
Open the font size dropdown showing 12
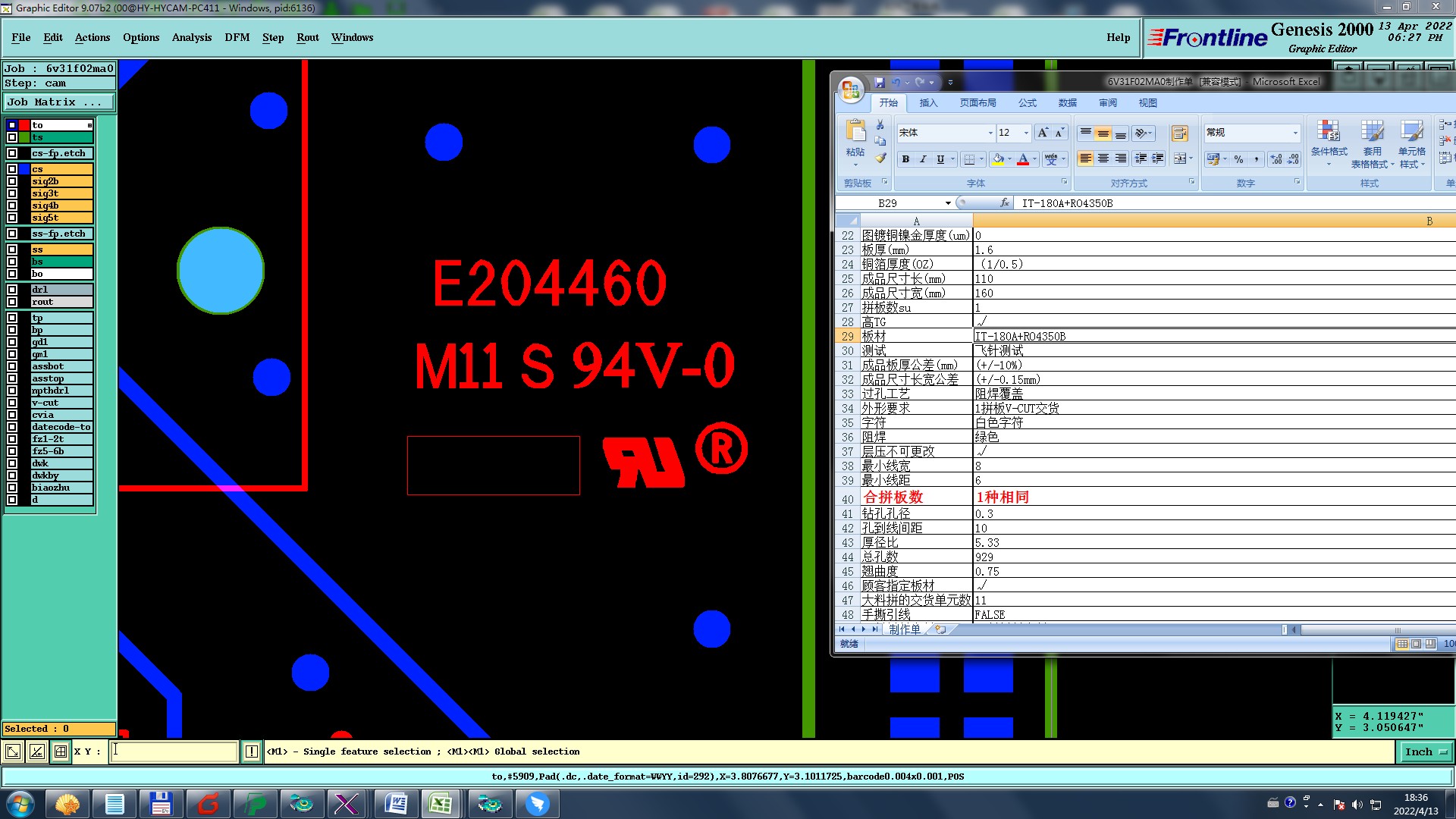click(1026, 133)
